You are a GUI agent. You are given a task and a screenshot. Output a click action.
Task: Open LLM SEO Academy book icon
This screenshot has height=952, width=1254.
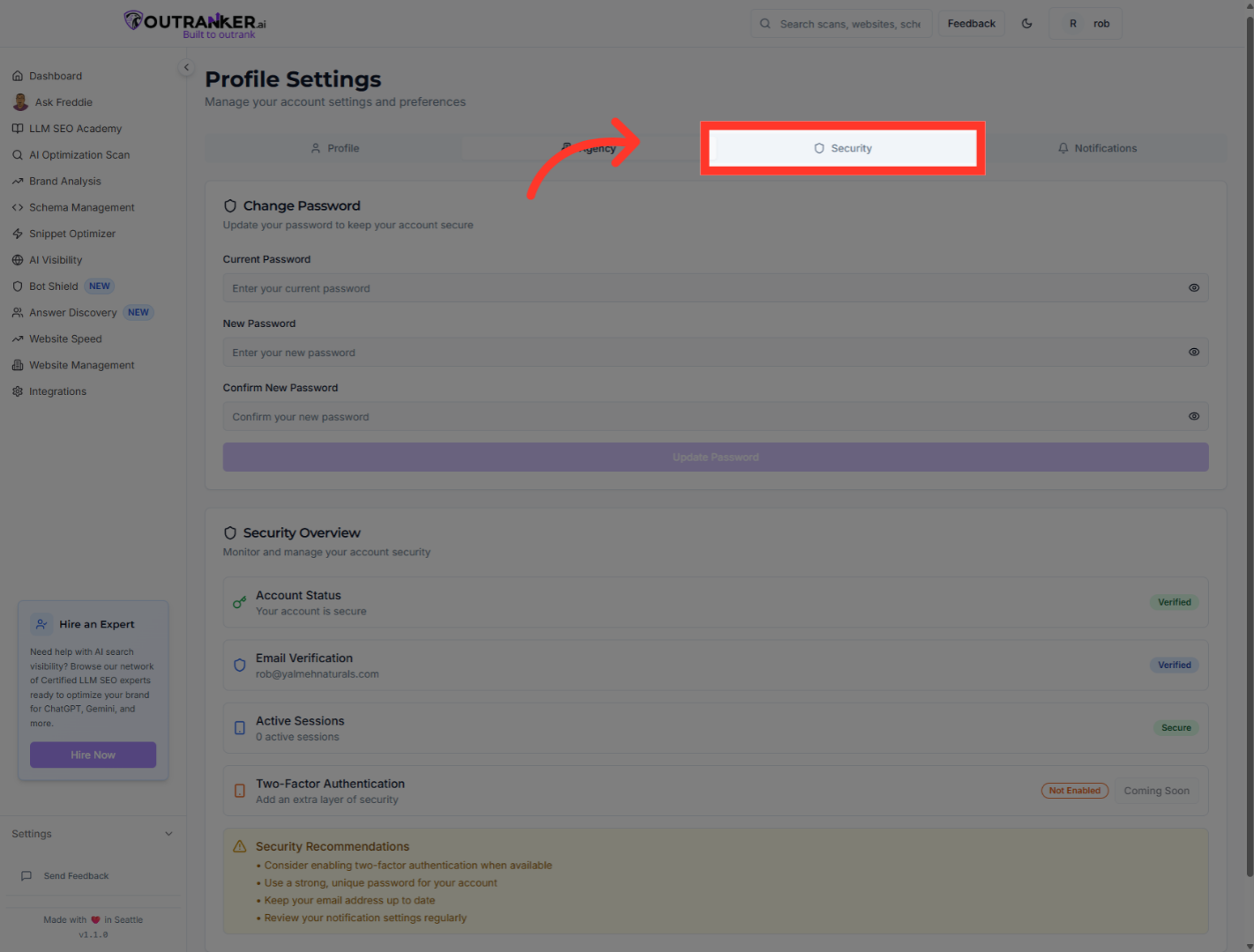[x=18, y=129]
